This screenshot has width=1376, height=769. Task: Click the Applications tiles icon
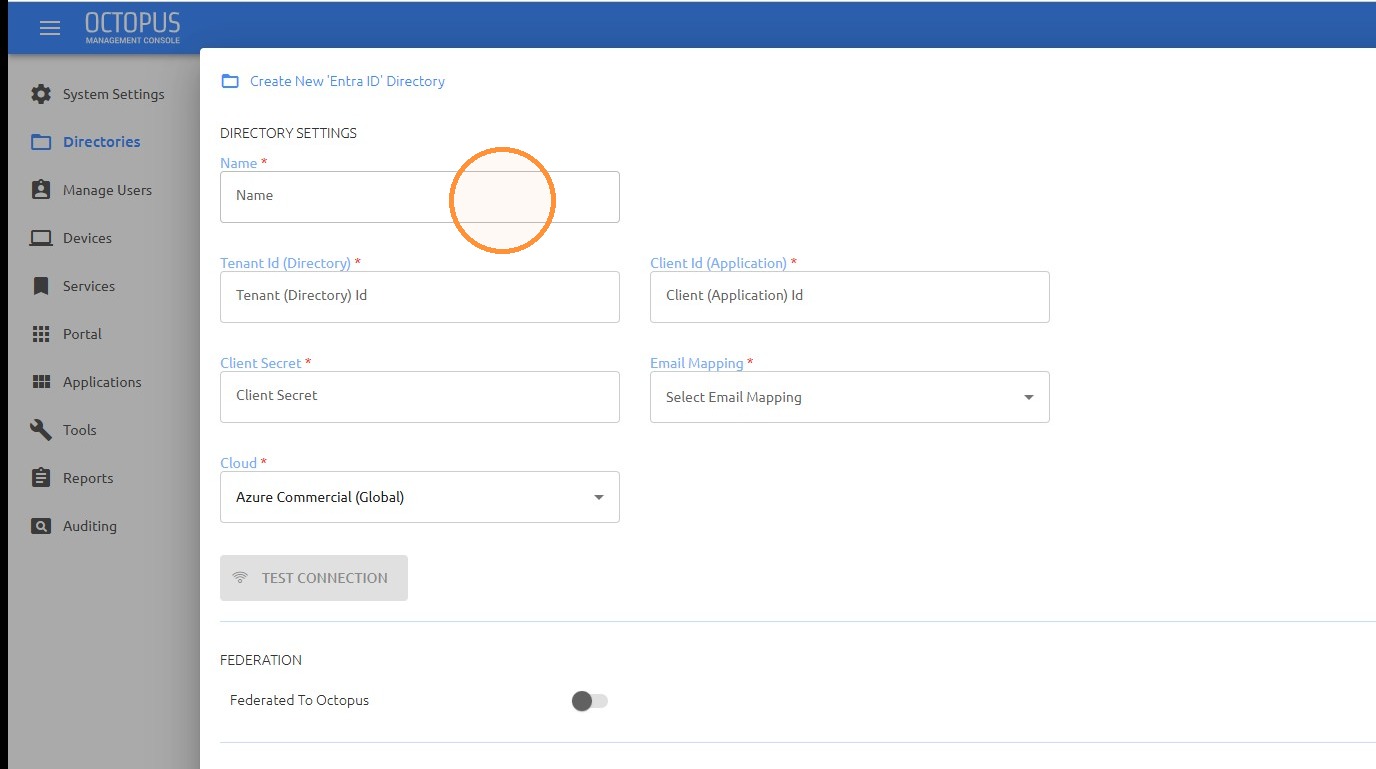(41, 382)
